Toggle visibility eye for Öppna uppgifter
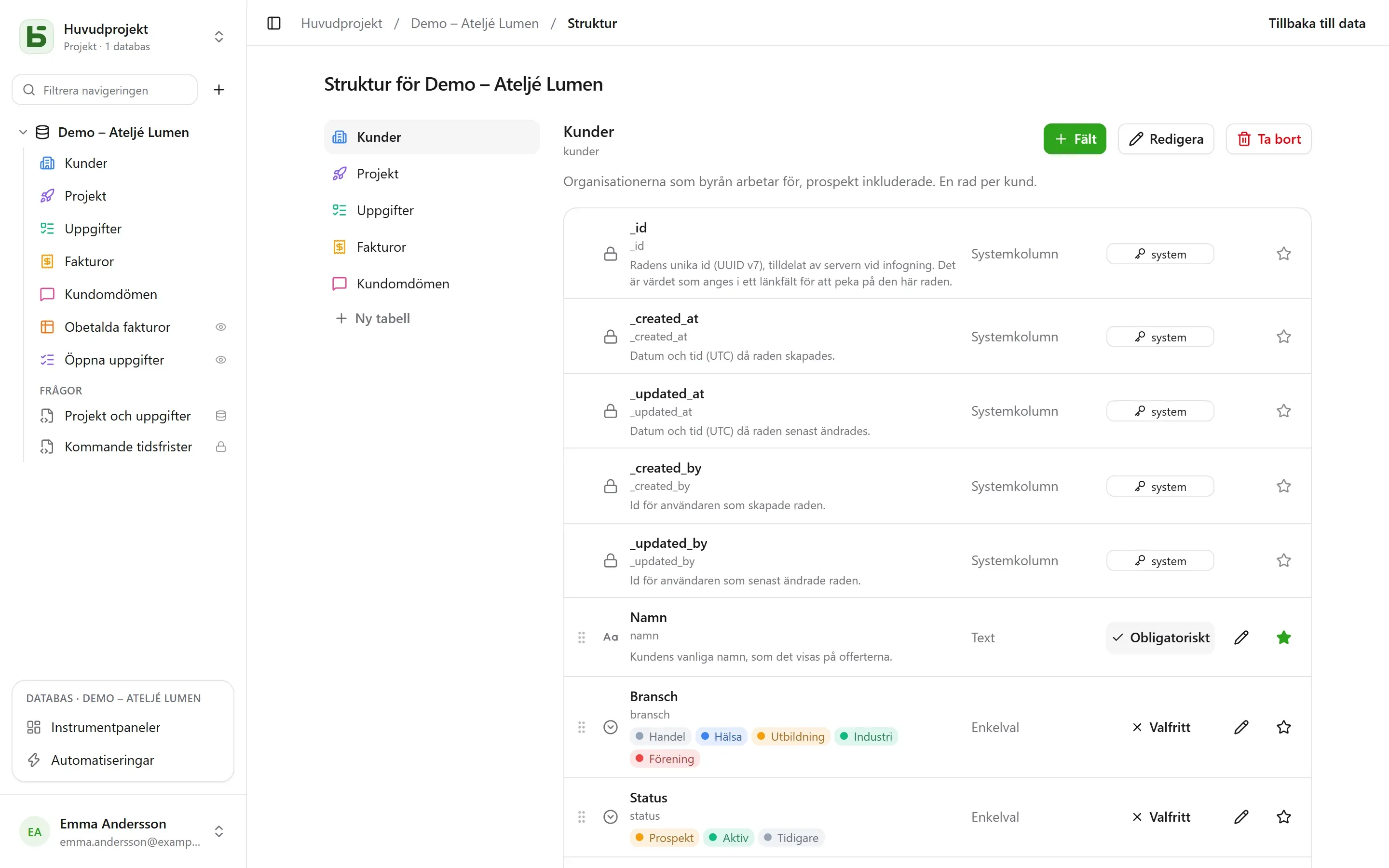This screenshot has width=1389, height=868. (221, 360)
